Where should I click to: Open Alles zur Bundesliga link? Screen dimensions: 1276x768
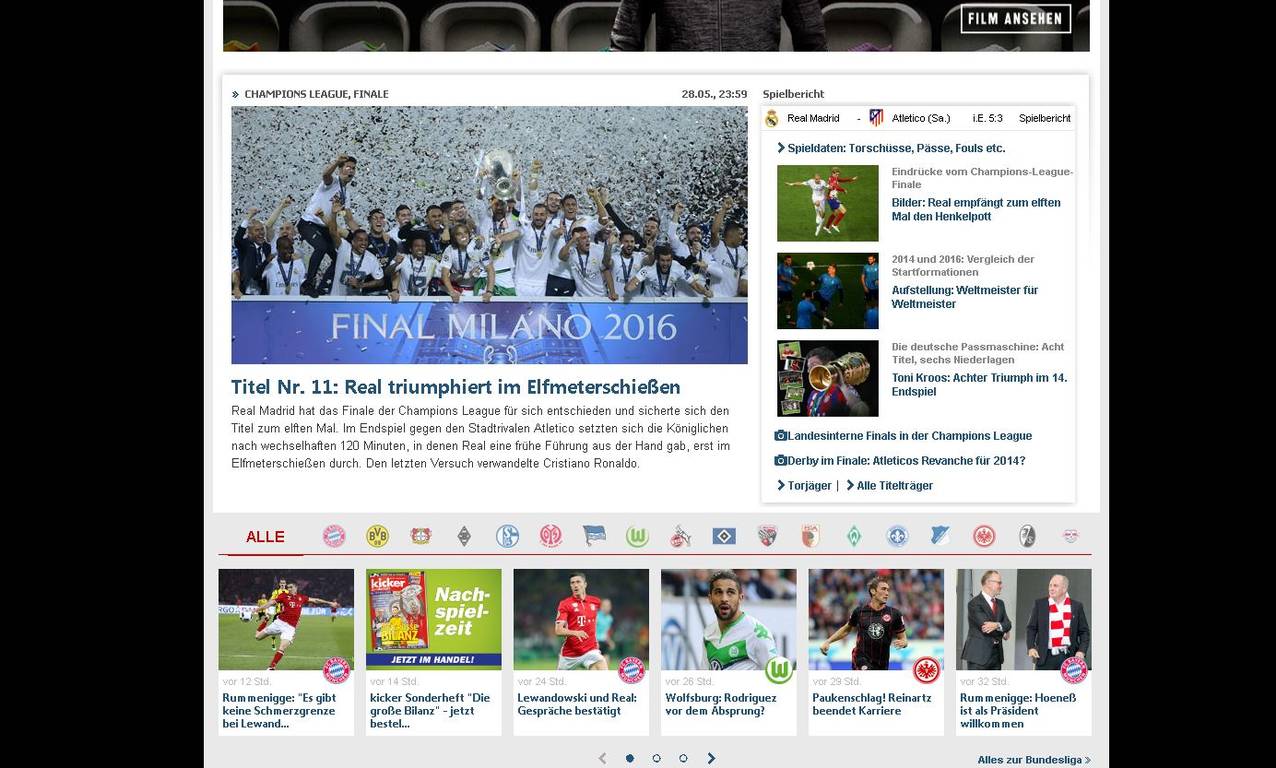click(x=1034, y=760)
